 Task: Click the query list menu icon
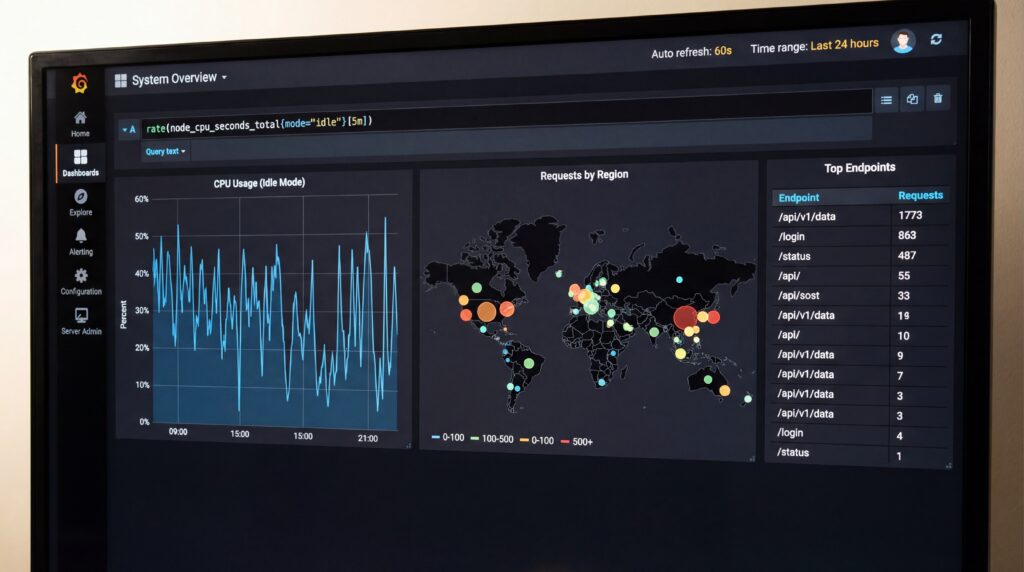click(x=886, y=99)
